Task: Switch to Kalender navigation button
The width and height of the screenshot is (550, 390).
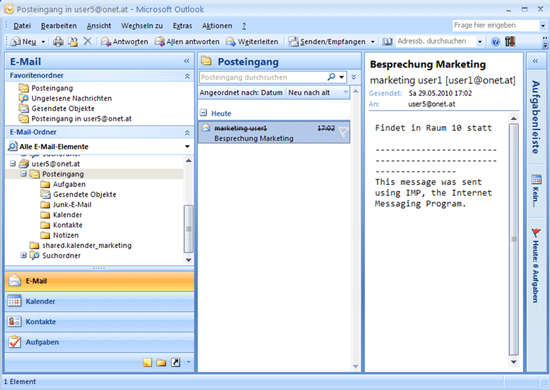Action: pos(100,301)
